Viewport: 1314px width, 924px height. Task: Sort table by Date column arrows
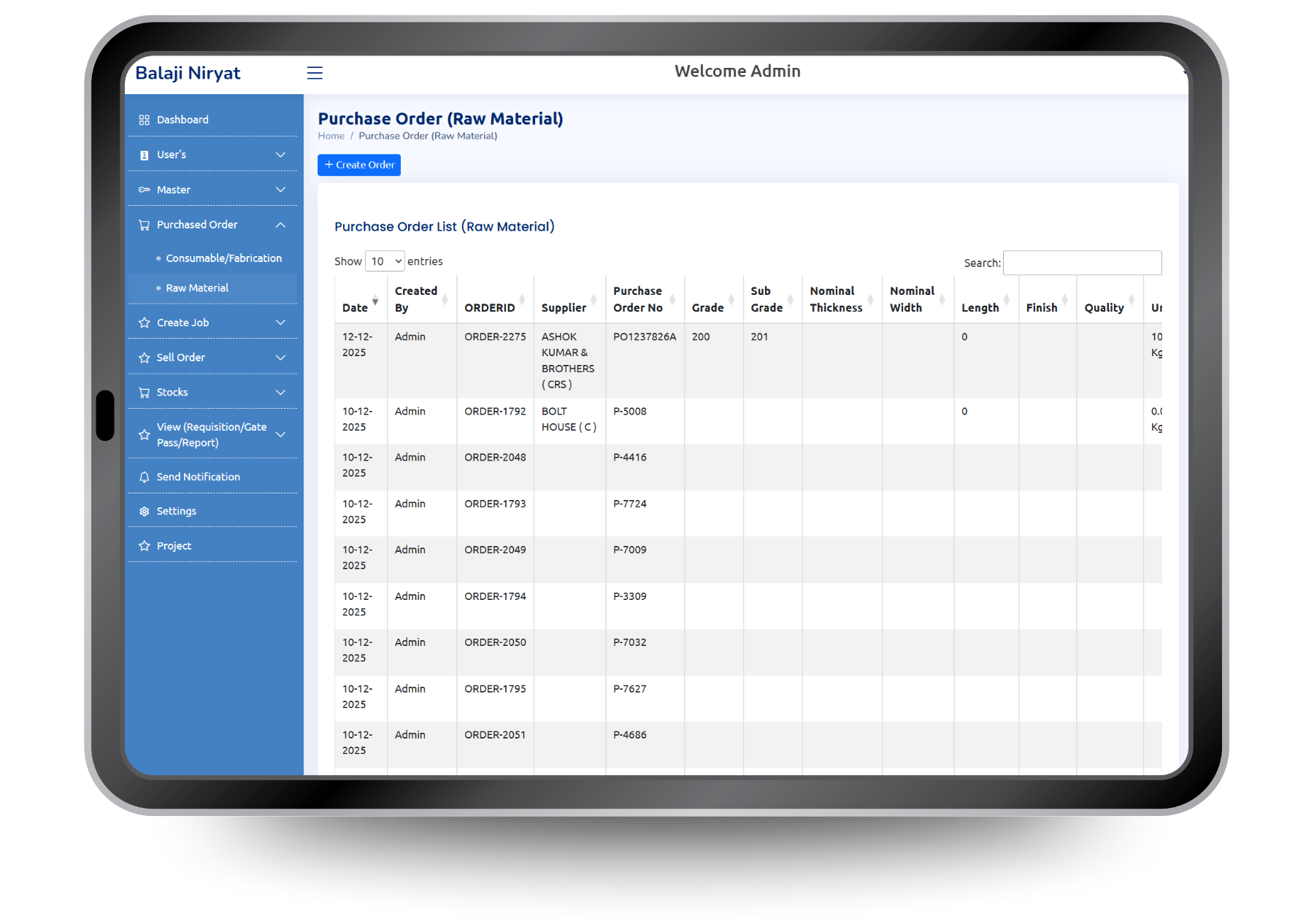pos(375,301)
